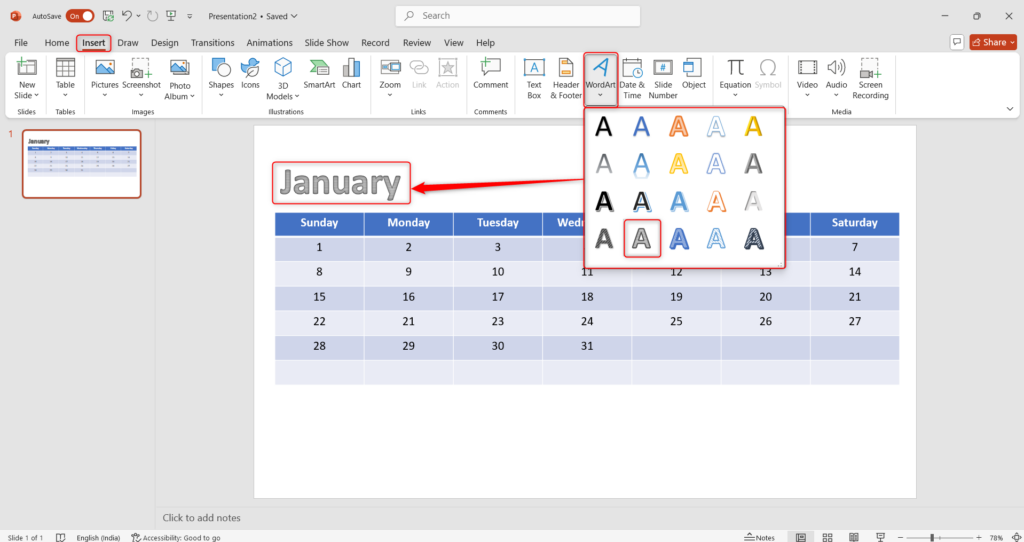Expand the Table dropdown
This screenshot has width=1024, height=542.
coord(65,96)
